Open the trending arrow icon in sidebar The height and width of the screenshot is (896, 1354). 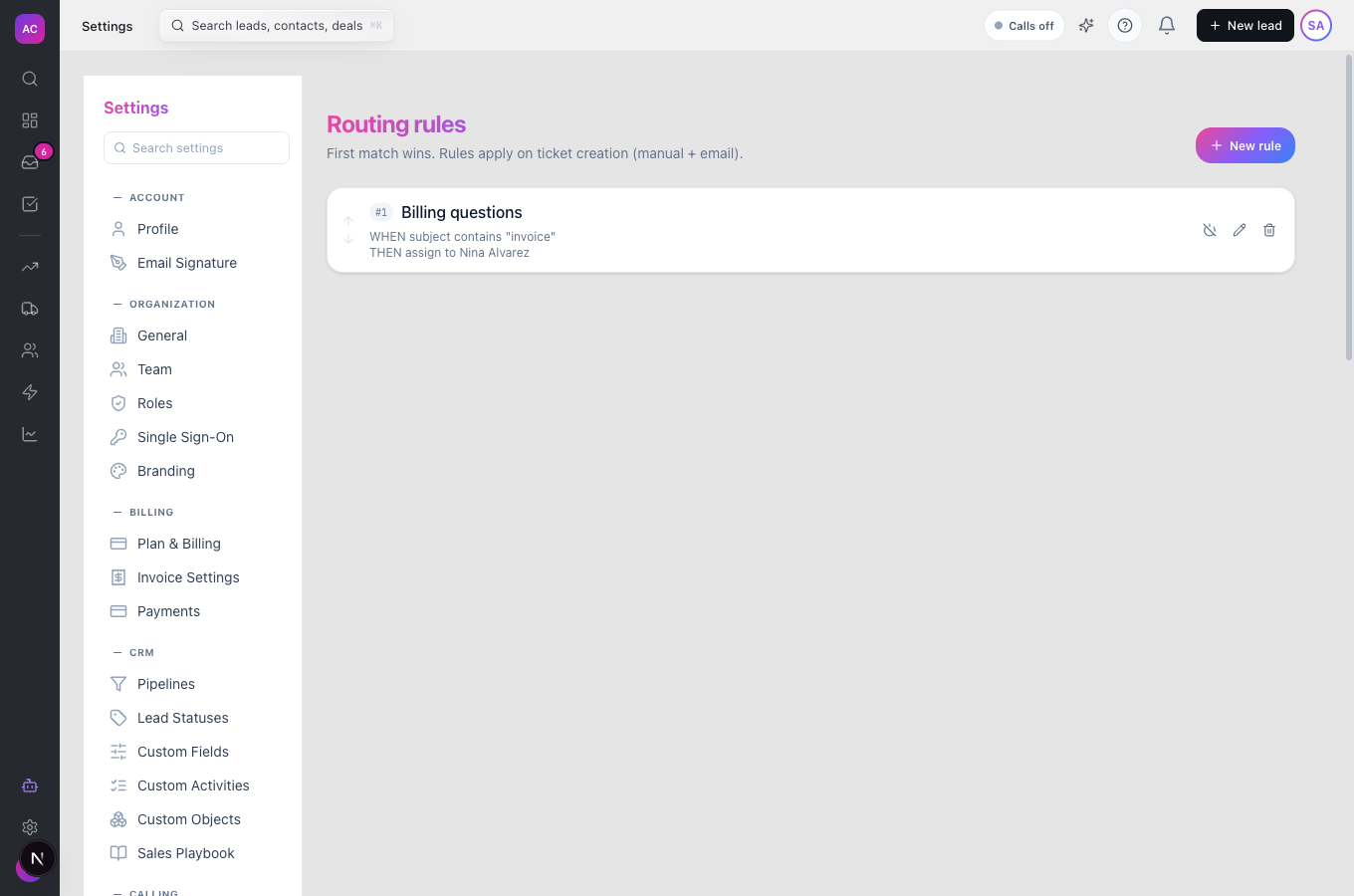pyautogui.click(x=30, y=267)
